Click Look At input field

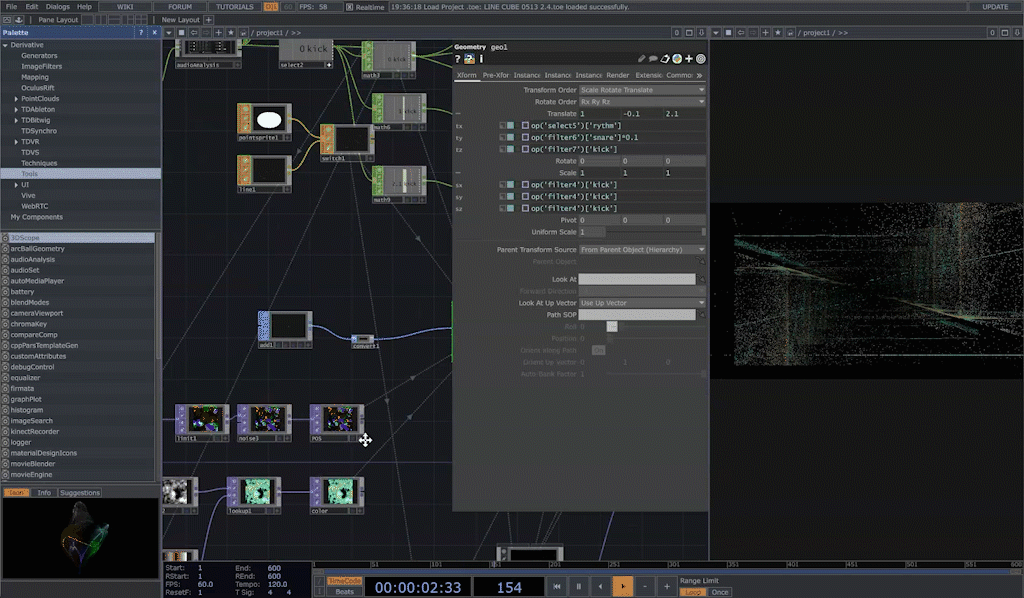[x=637, y=279]
